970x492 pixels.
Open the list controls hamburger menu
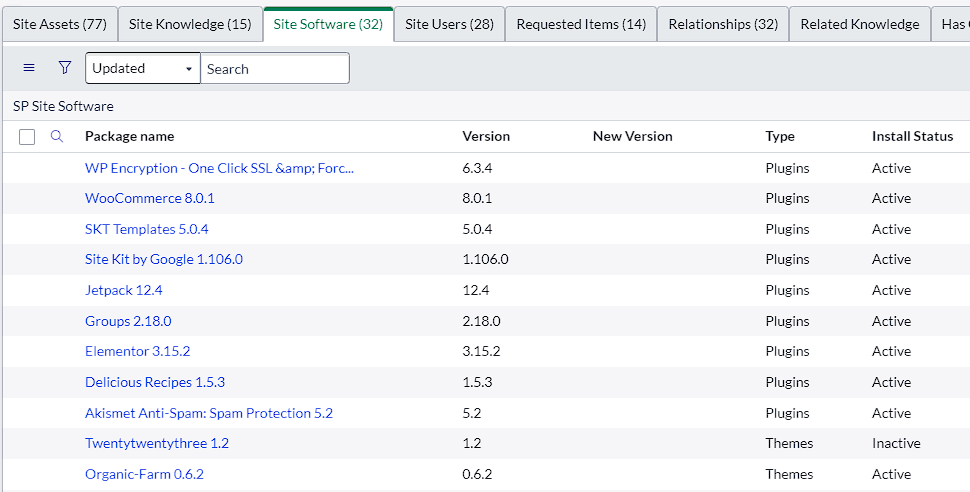[x=28, y=68]
